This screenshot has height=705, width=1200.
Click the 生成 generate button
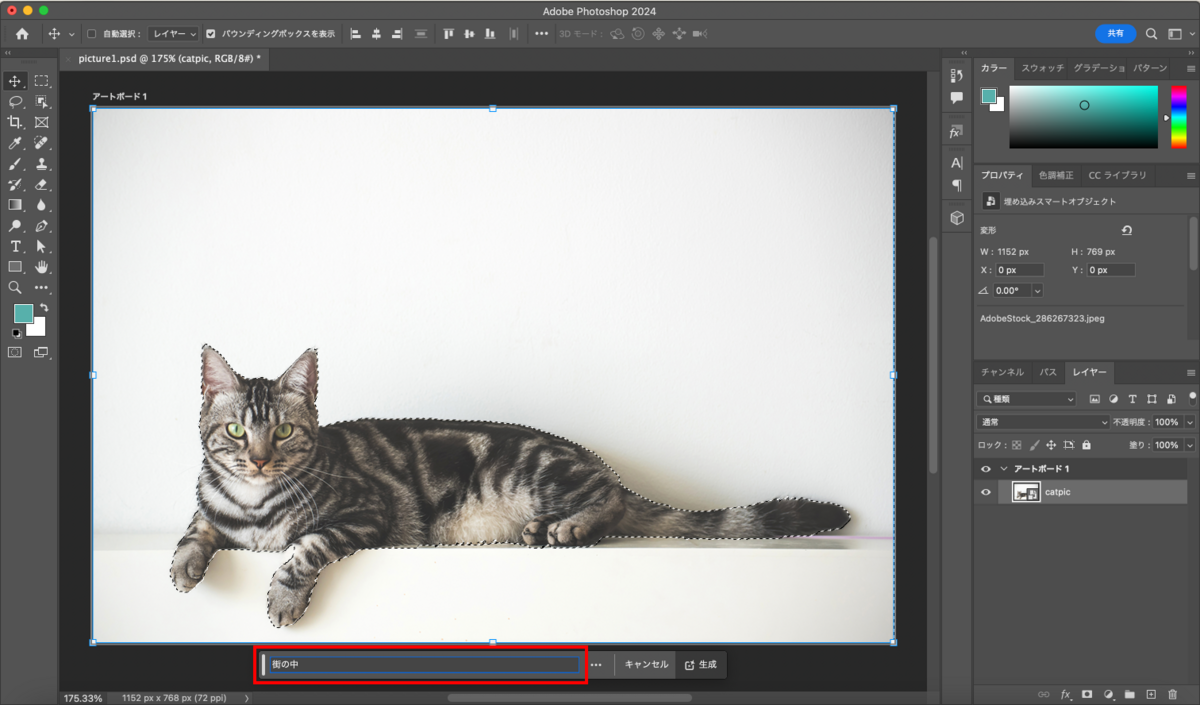coord(701,664)
